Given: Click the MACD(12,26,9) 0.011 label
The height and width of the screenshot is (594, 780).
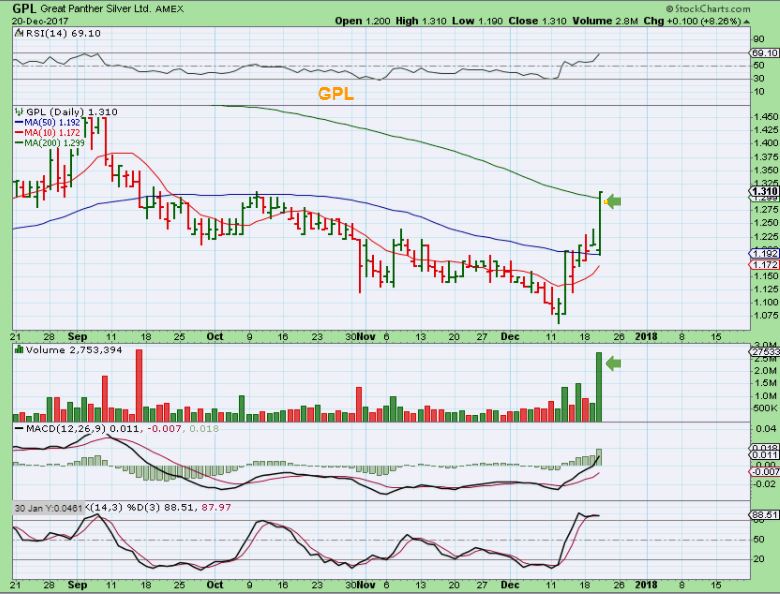Looking at the screenshot, I should pos(78,428).
